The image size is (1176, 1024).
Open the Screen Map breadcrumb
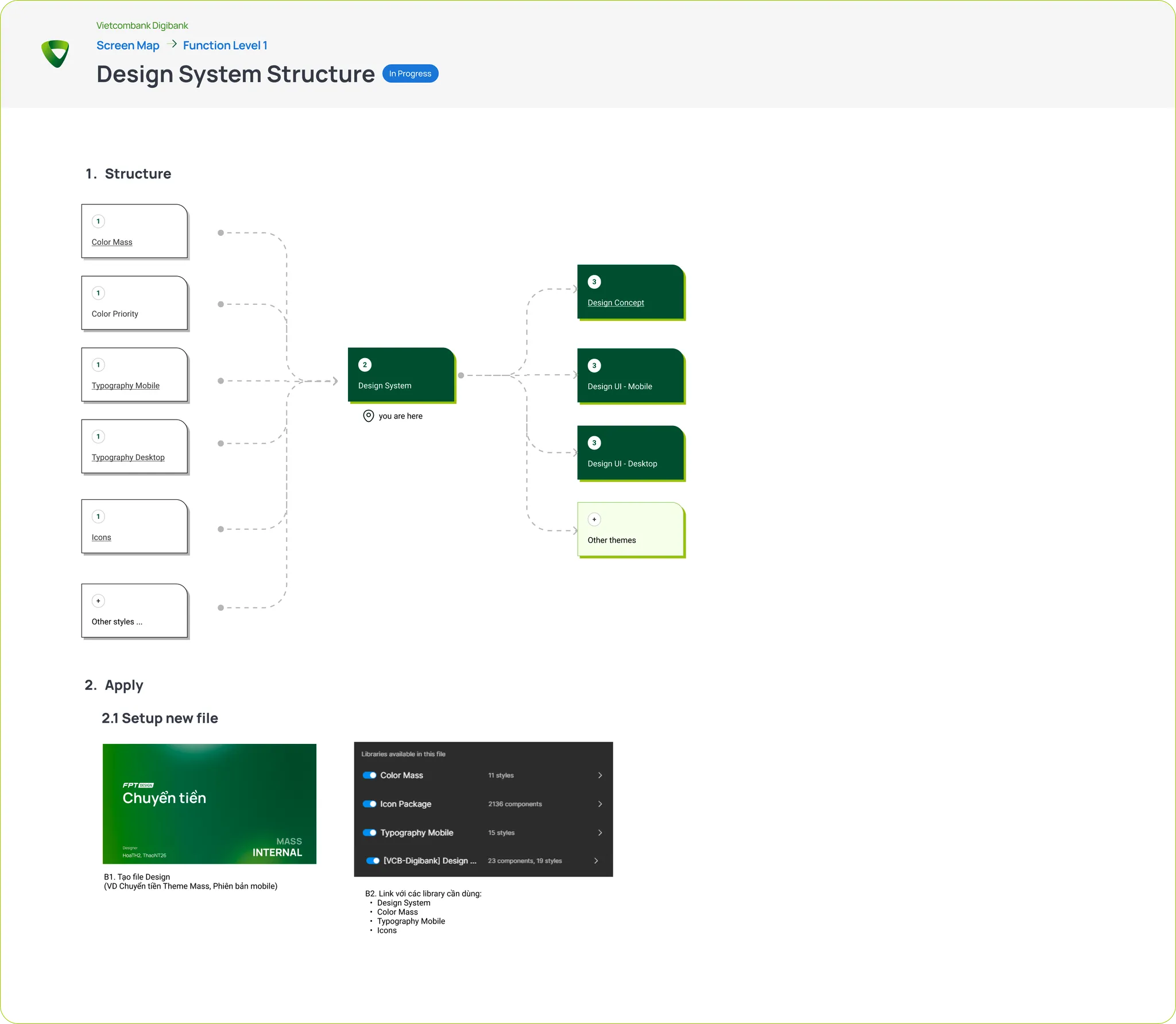[127, 45]
